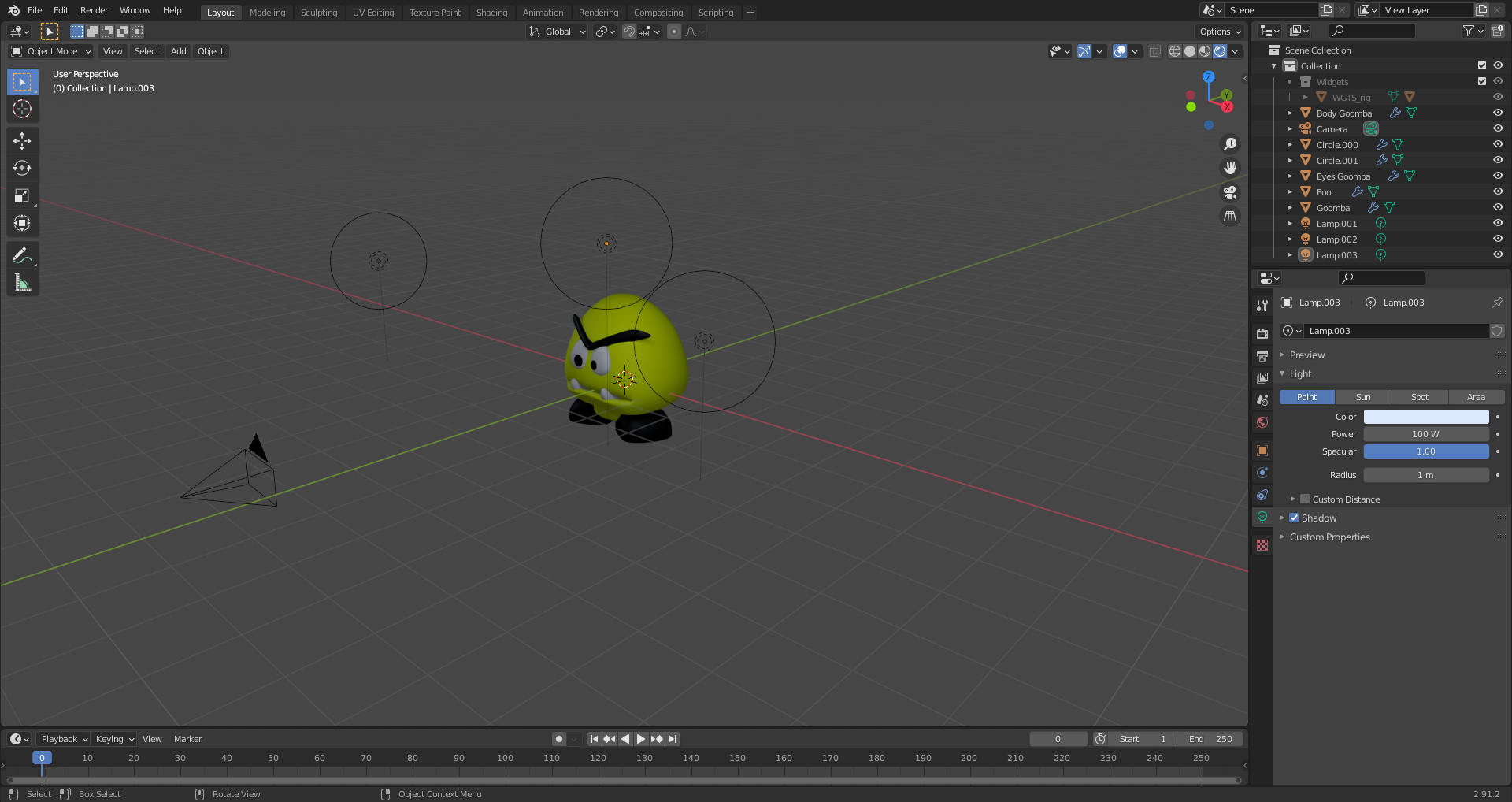Select the Measure tool

pyautogui.click(x=22, y=282)
